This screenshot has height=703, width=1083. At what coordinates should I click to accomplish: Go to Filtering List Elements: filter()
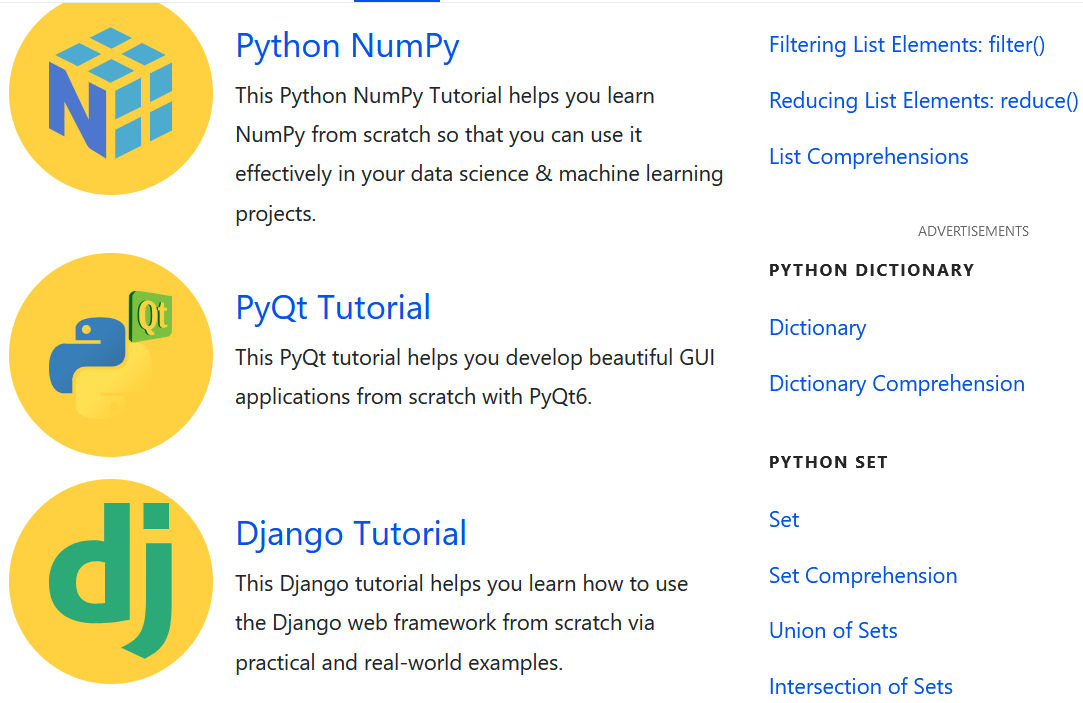[907, 45]
